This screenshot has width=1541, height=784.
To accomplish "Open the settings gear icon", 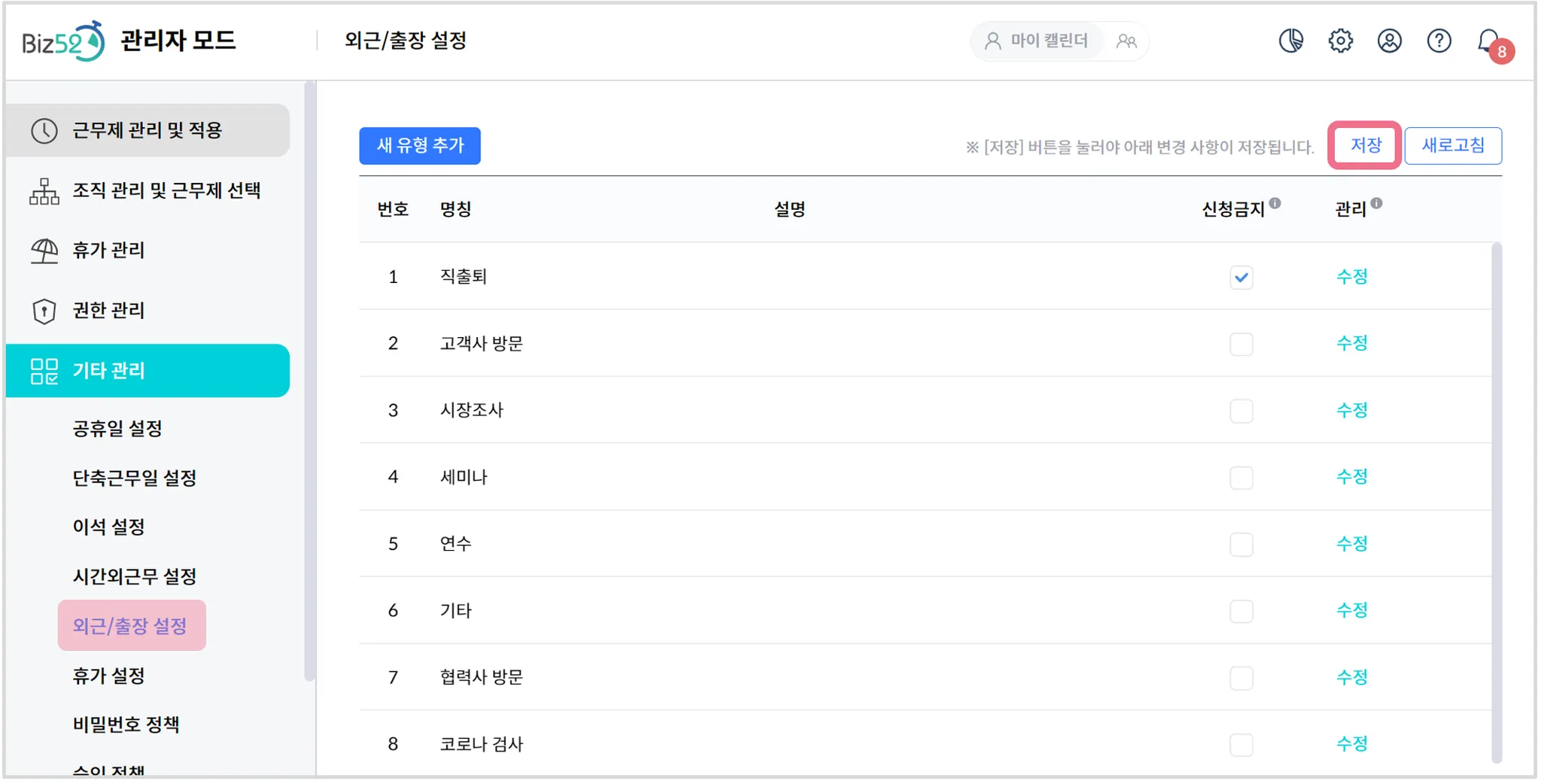I will coord(1340,41).
